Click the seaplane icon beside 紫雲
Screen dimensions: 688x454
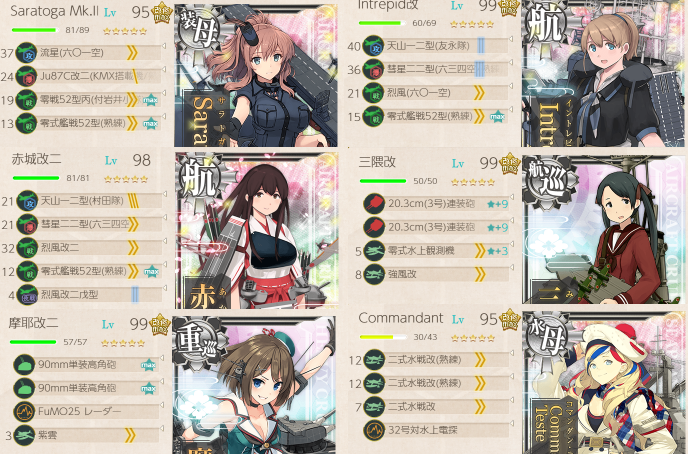24,436
